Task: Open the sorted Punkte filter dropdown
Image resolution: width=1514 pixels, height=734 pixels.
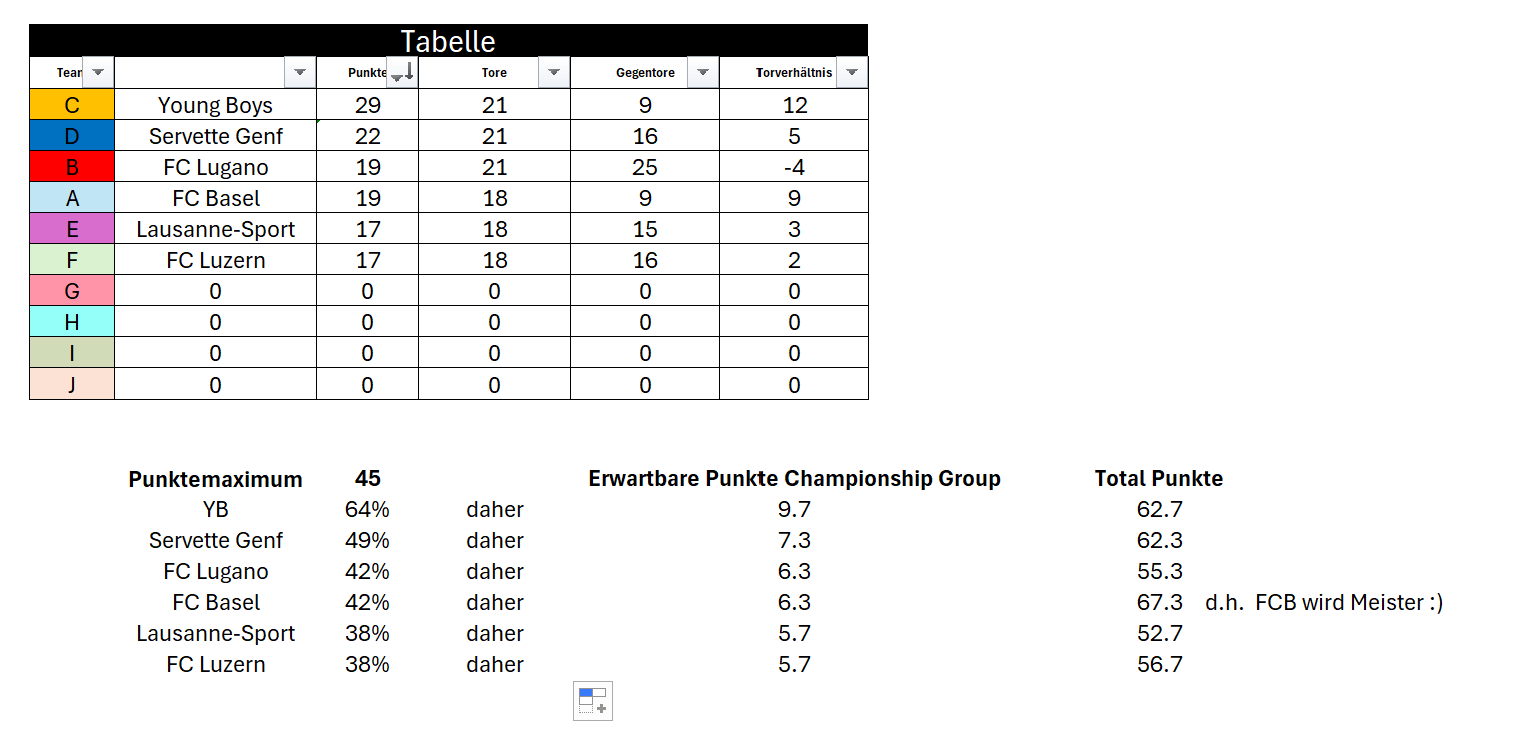Action: pyautogui.click(x=400, y=73)
